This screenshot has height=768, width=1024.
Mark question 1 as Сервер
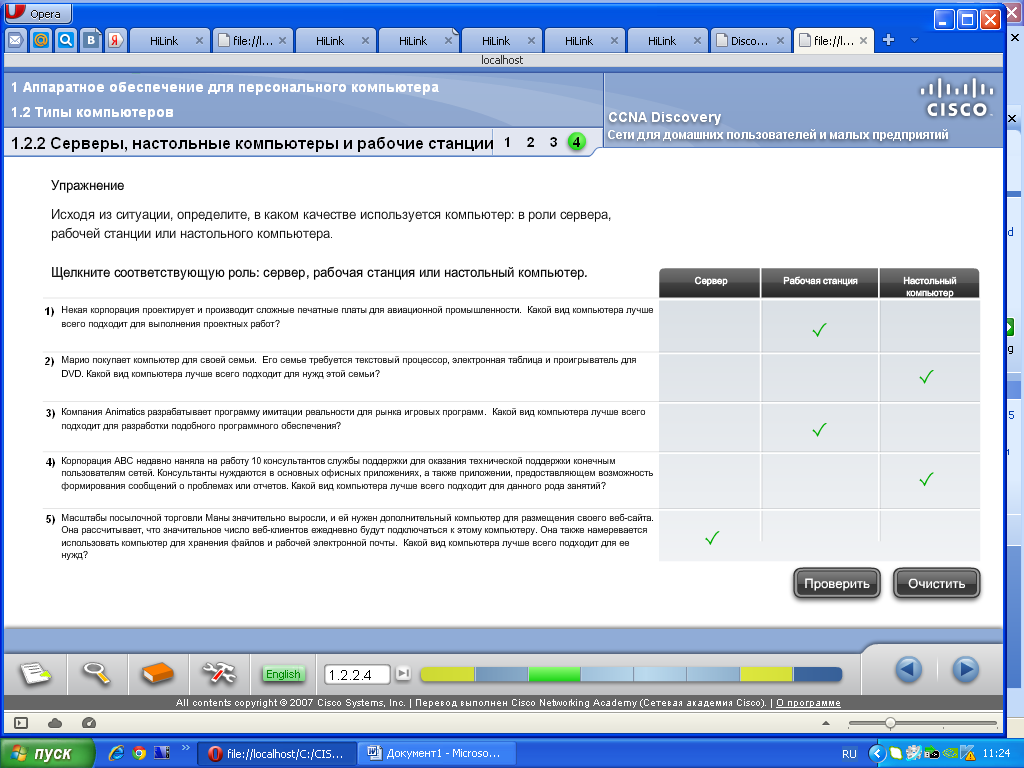tap(709, 325)
